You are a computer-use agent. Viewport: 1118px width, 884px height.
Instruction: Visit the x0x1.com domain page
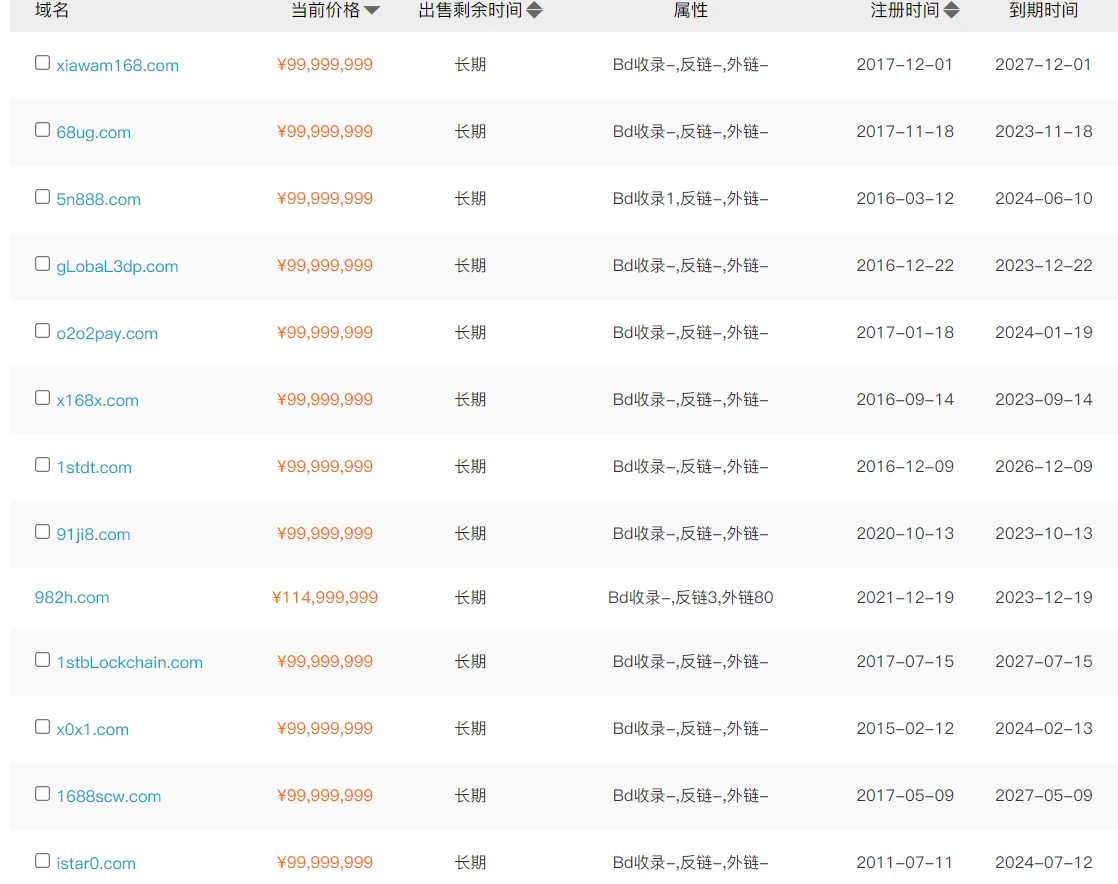(x=92, y=730)
